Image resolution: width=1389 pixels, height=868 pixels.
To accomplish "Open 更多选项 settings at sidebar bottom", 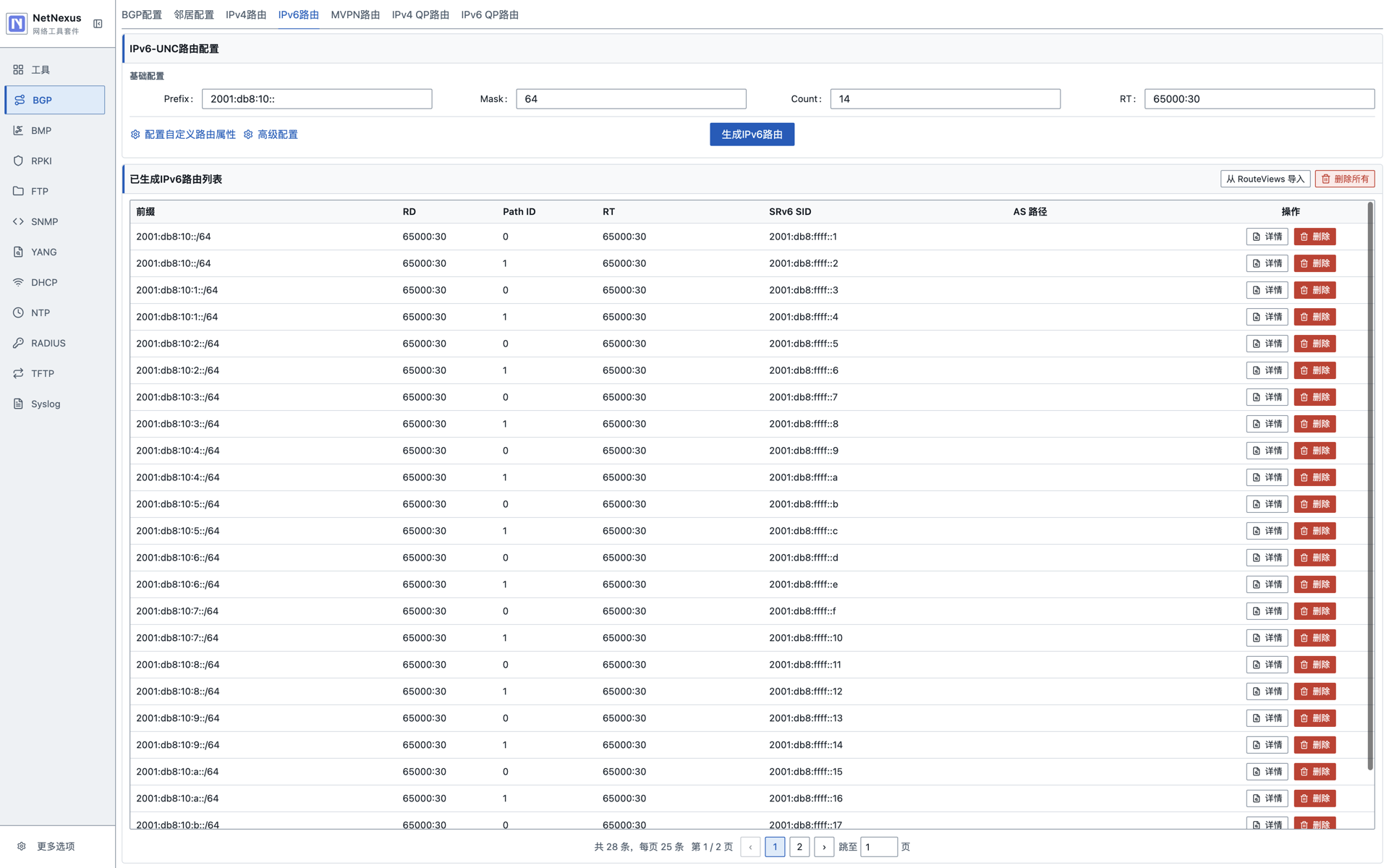I will 47,846.
